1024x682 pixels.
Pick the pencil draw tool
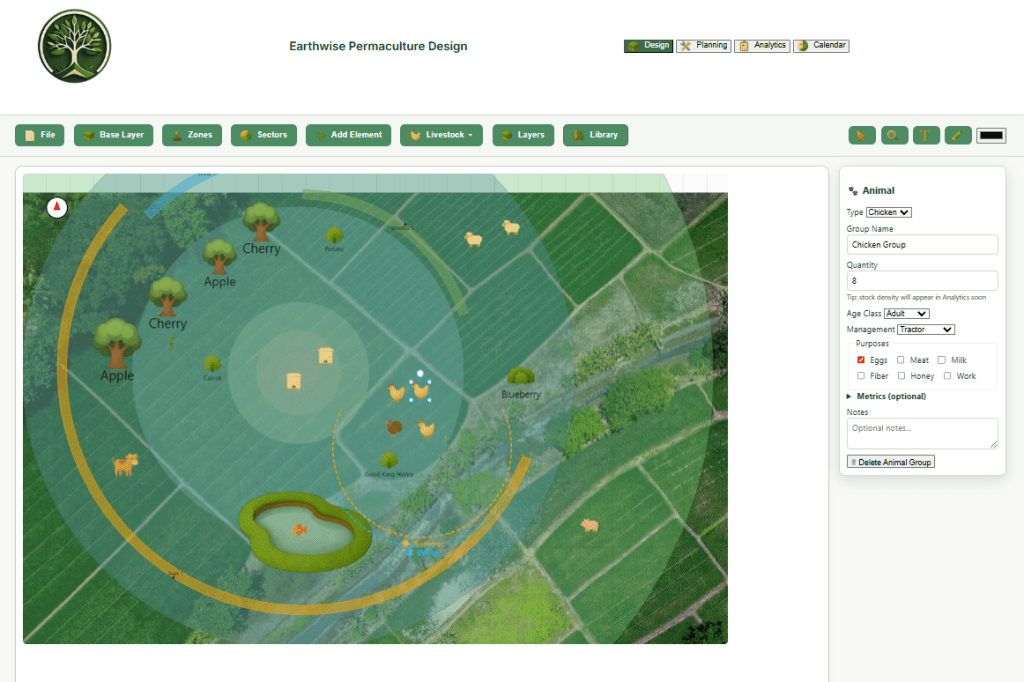[958, 135]
